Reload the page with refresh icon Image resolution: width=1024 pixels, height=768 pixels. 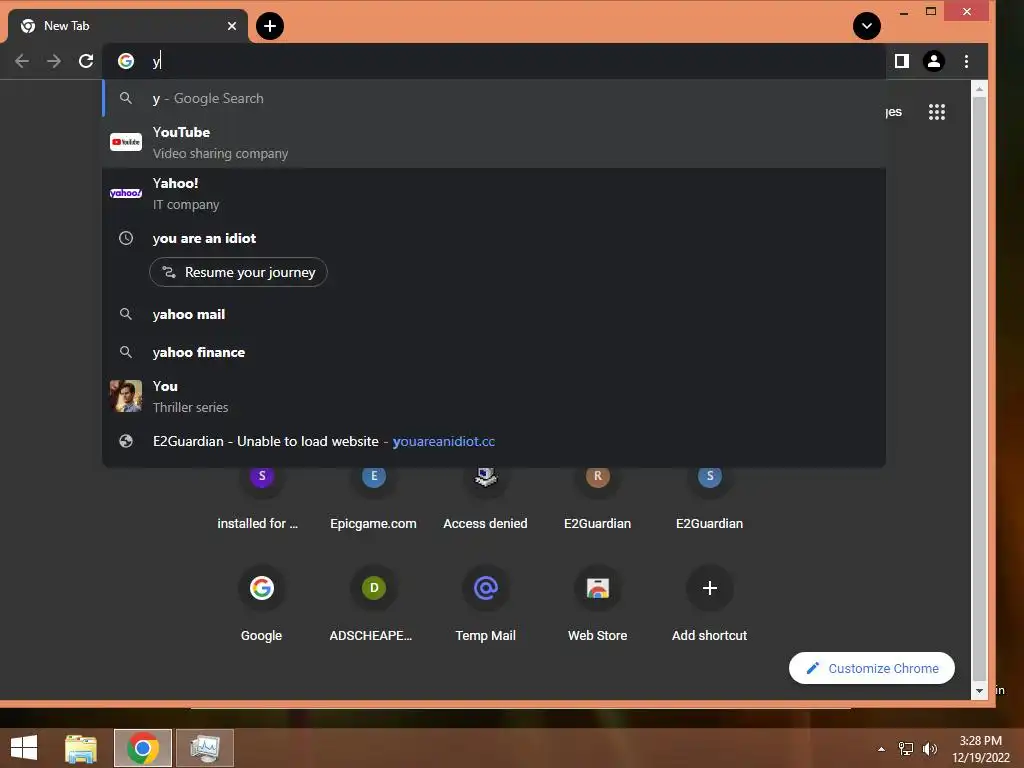86,61
